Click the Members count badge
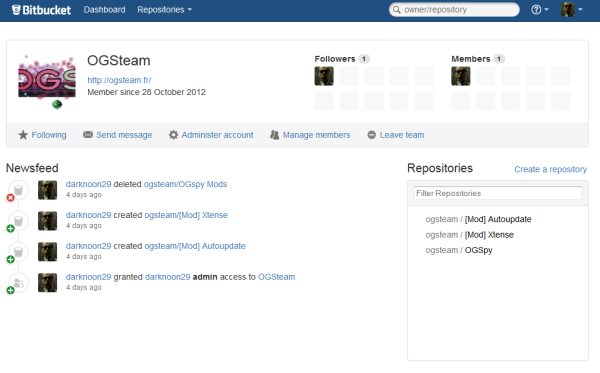600x373 pixels. (499, 59)
